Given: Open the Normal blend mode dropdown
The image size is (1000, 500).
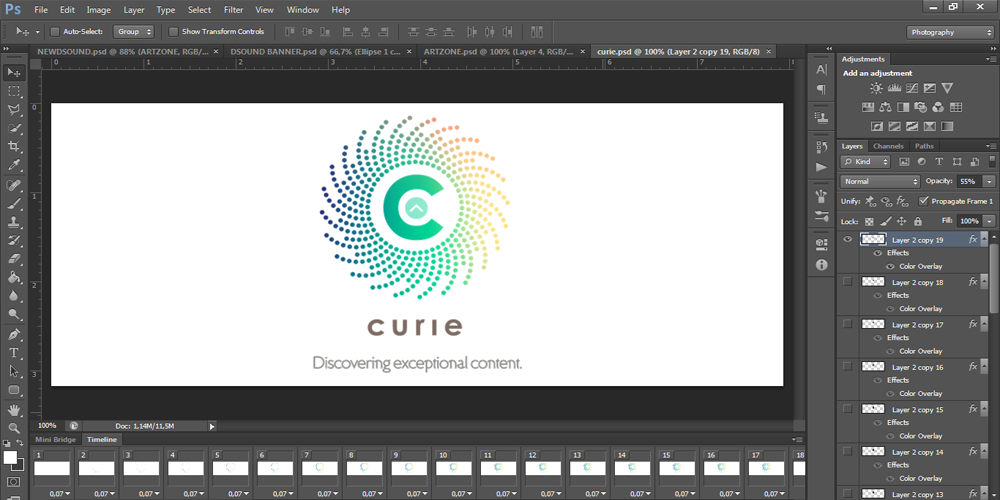Looking at the screenshot, I should [x=880, y=181].
